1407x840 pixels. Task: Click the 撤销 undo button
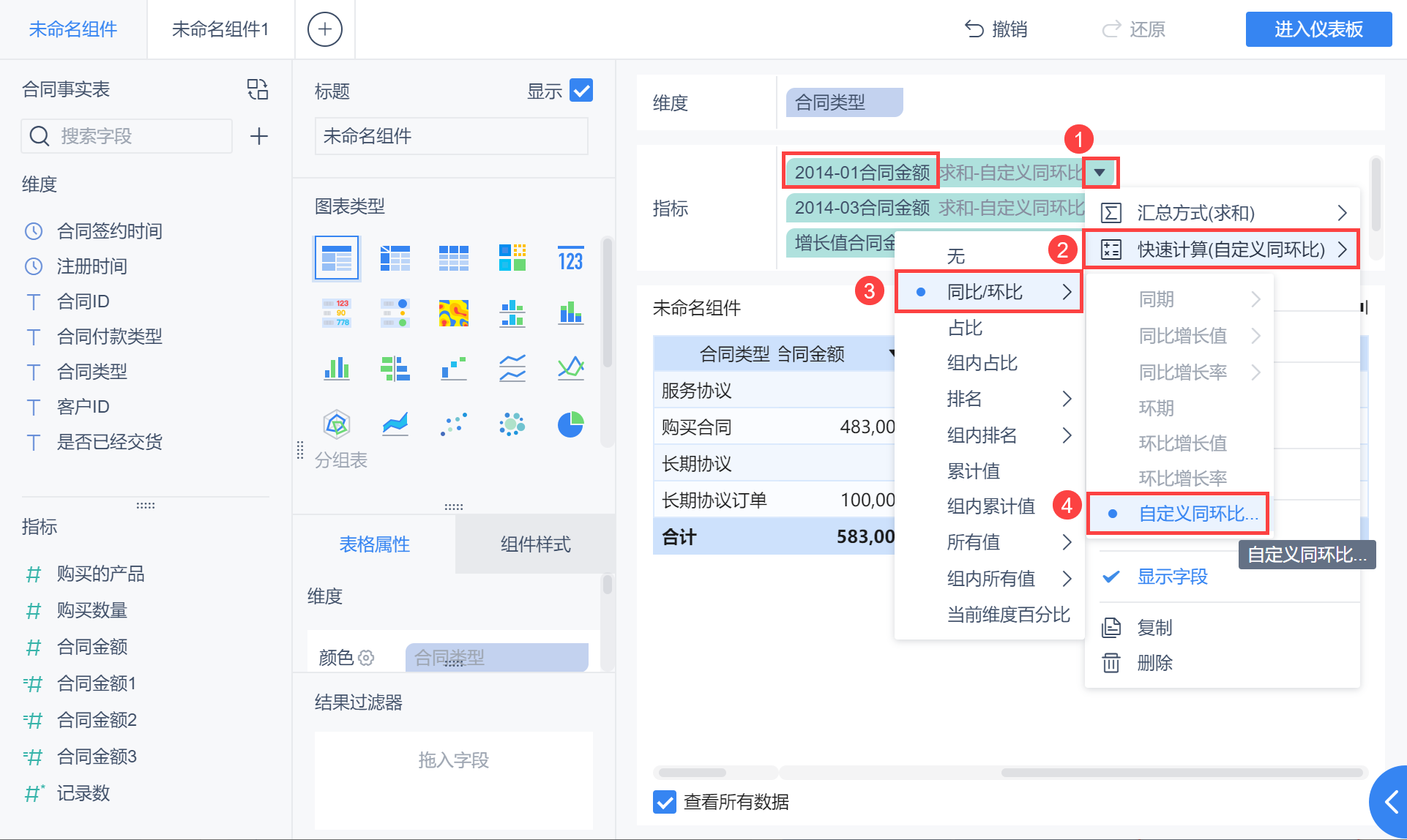tap(996, 29)
